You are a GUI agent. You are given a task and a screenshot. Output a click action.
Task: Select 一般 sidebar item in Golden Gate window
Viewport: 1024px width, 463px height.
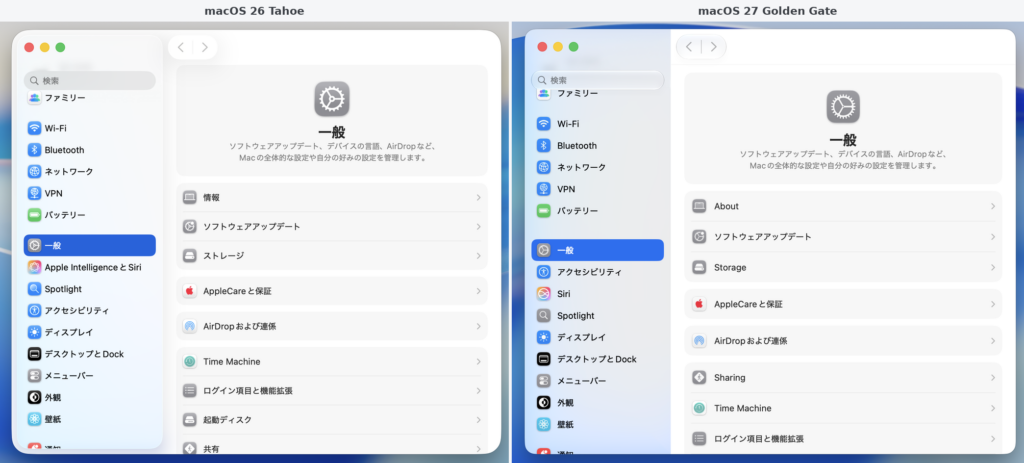coord(598,250)
